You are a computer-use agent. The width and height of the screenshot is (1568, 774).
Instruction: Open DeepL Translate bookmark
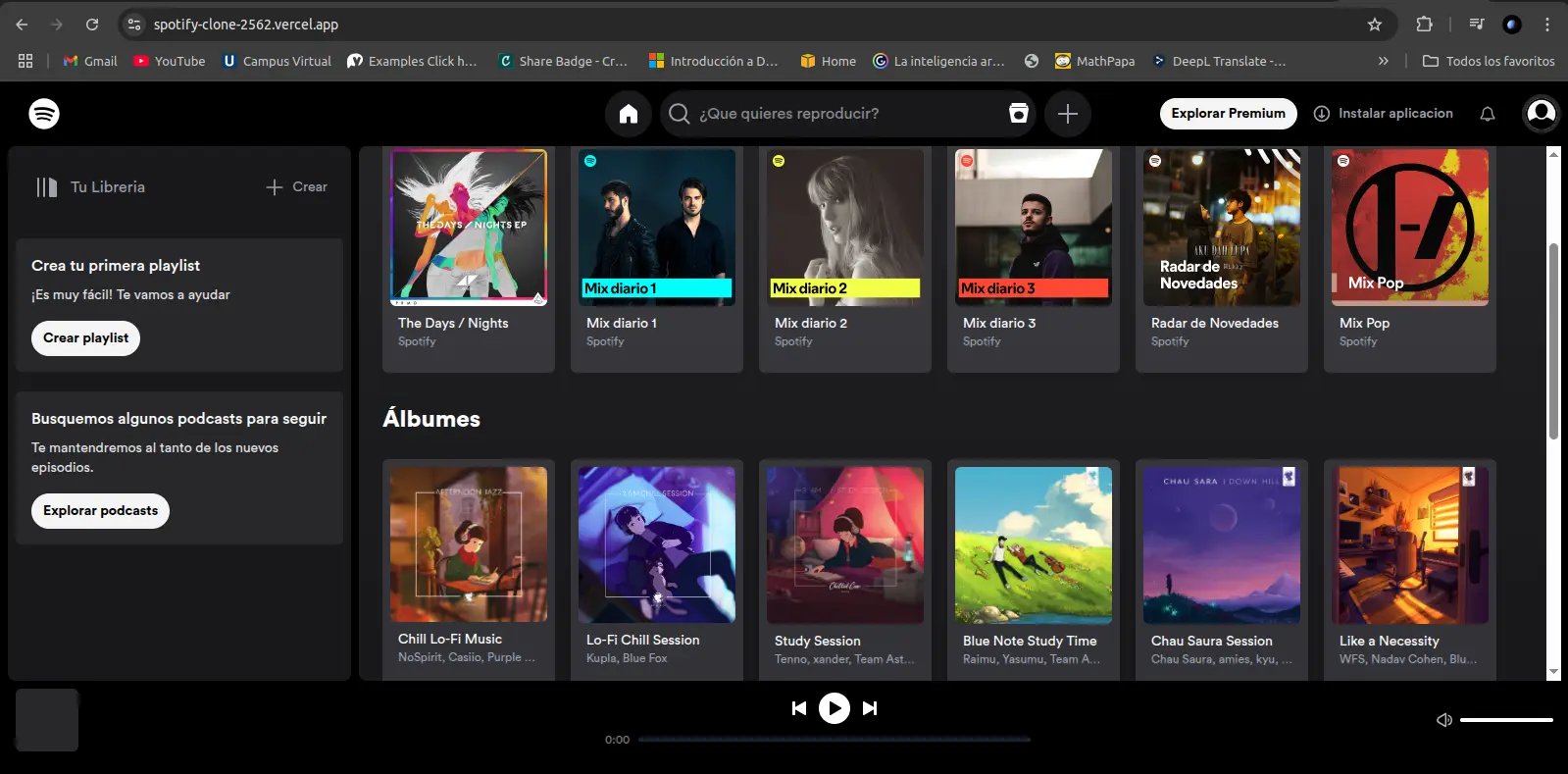1219,61
